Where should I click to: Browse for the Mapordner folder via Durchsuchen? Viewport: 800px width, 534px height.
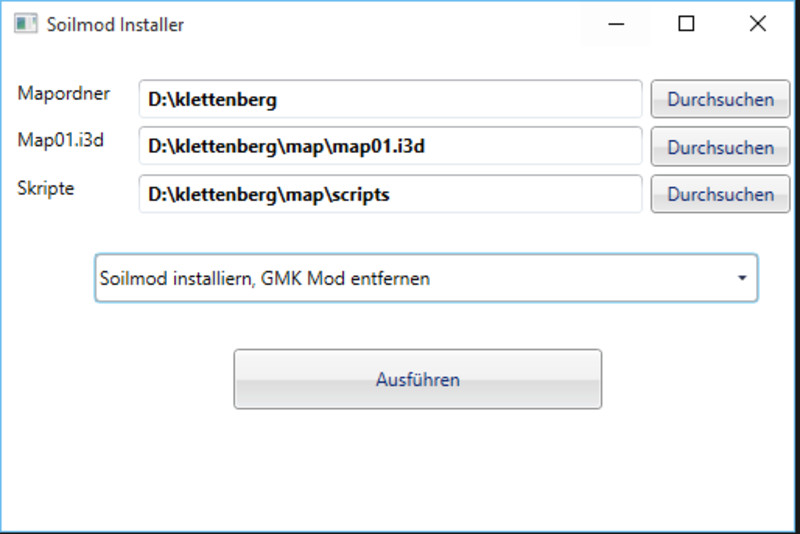point(720,99)
